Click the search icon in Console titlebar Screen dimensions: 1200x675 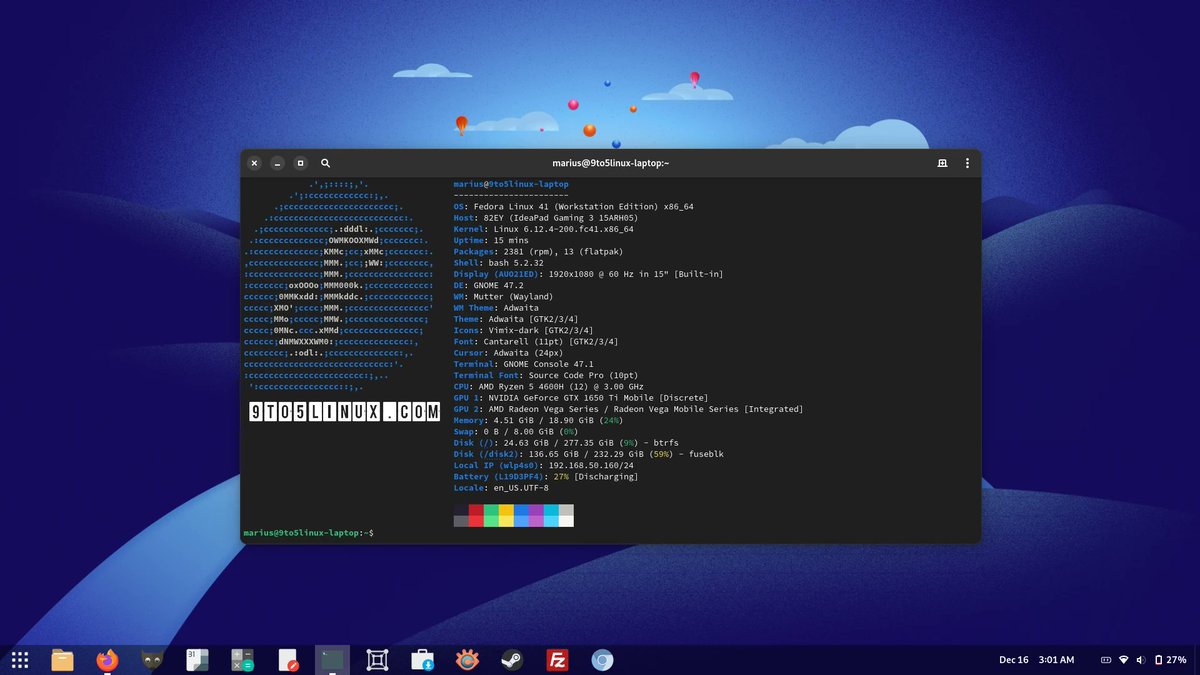[x=325, y=162]
